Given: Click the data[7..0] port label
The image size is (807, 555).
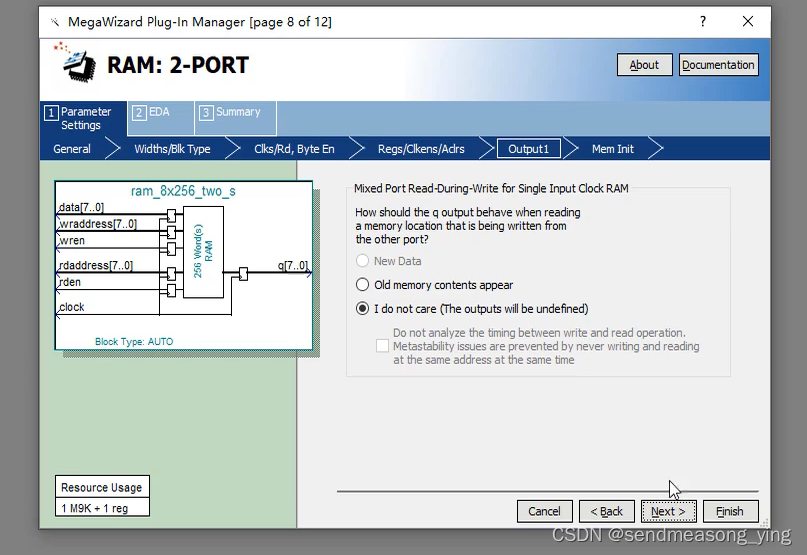Looking at the screenshot, I should click(x=81, y=207).
